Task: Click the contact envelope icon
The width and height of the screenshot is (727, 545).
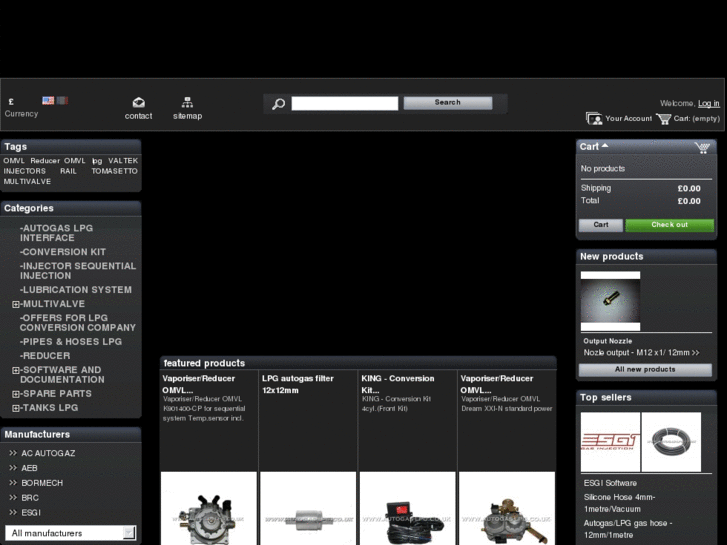Action: point(138,102)
